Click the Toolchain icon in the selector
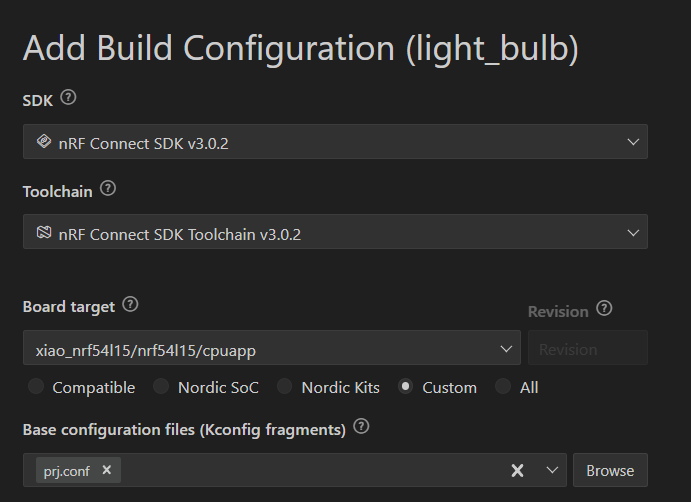Image resolution: width=691 pixels, height=502 pixels. (x=44, y=232)
